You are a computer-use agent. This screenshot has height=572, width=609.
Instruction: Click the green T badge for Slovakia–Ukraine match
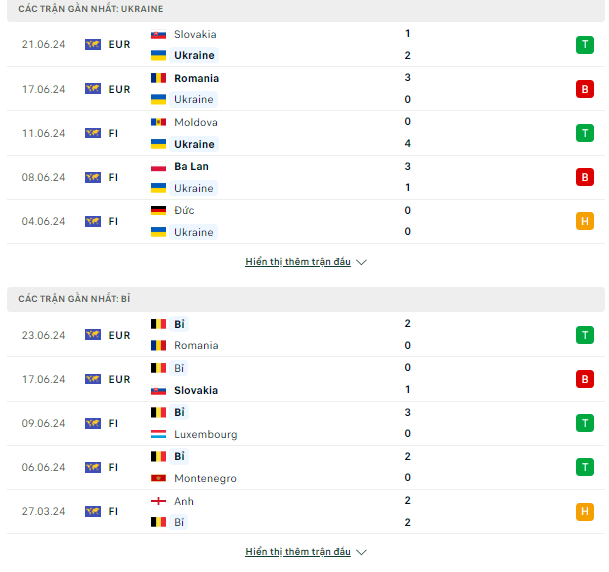click(585, 45)
